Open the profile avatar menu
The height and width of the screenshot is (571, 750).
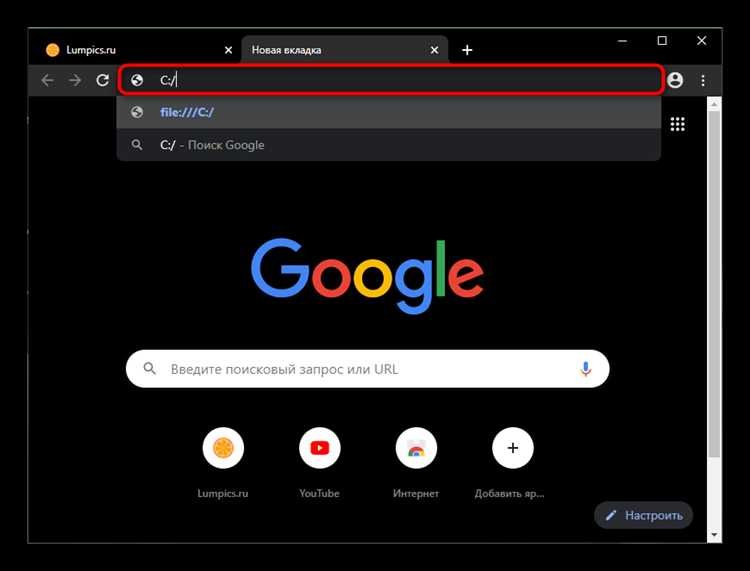[x=675, y=80]
